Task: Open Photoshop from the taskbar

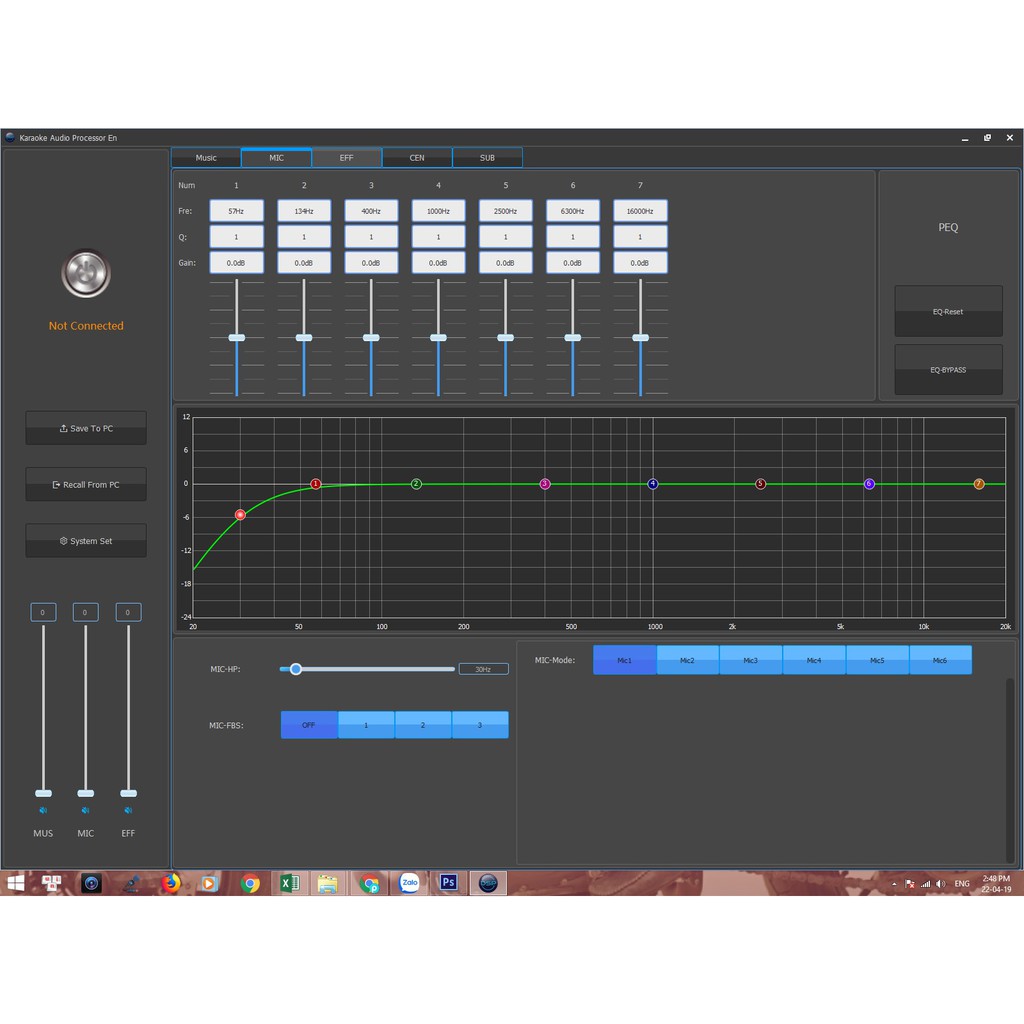Action: pos(449,883)
